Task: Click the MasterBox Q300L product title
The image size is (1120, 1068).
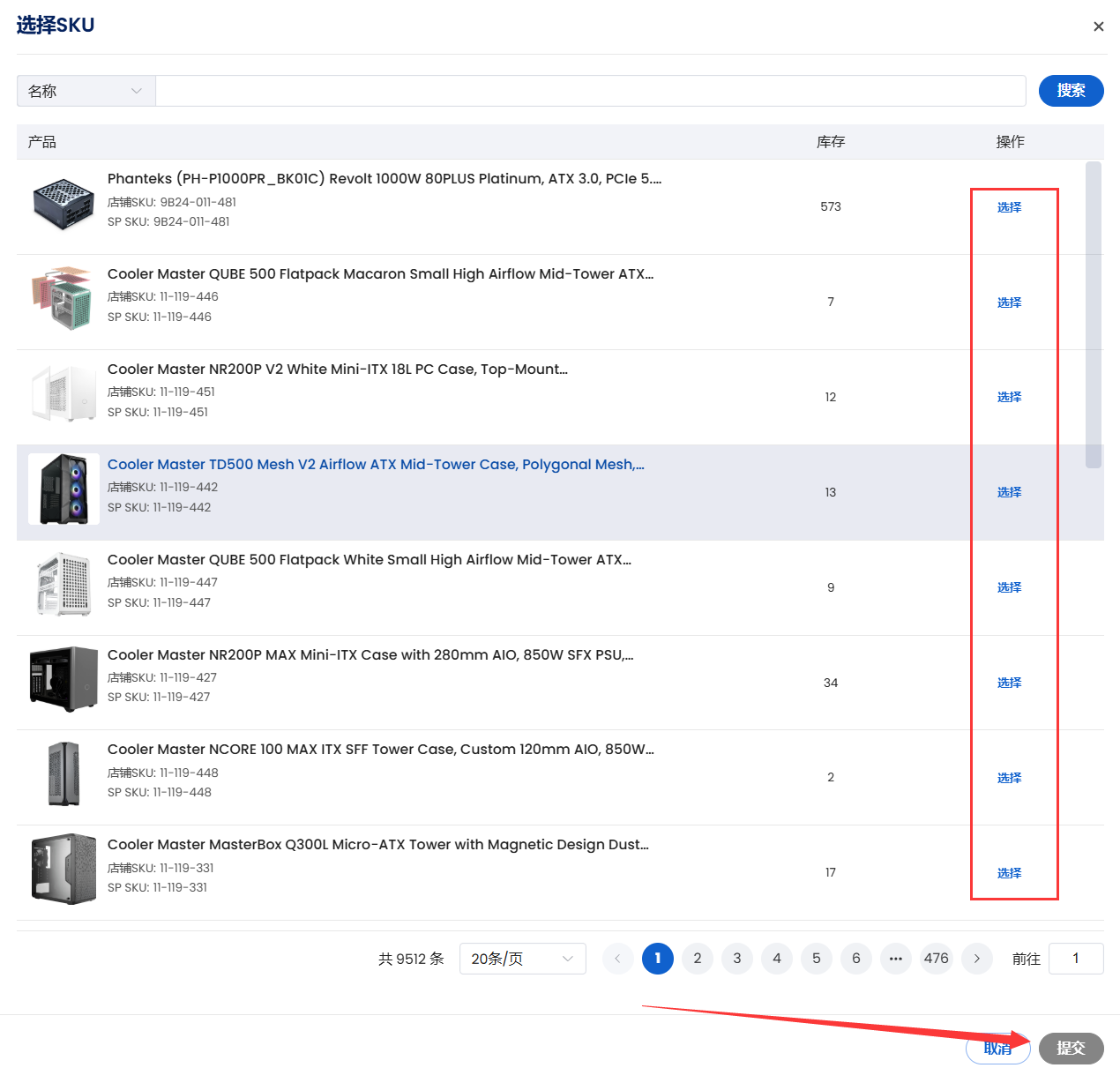Action: (x=378, y=845)
